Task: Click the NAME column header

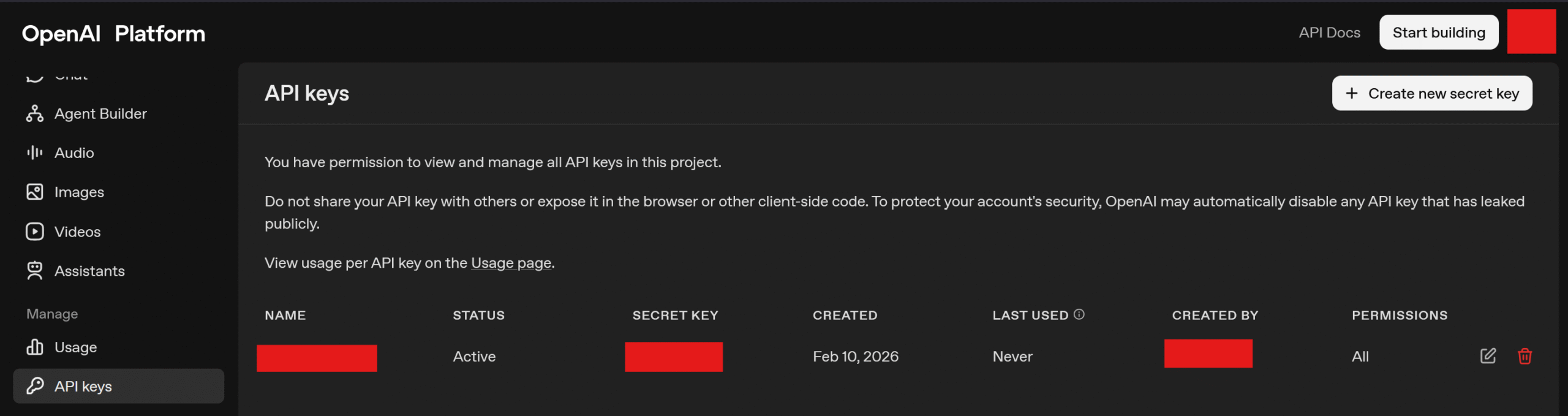Action: (x=285, y=316)
